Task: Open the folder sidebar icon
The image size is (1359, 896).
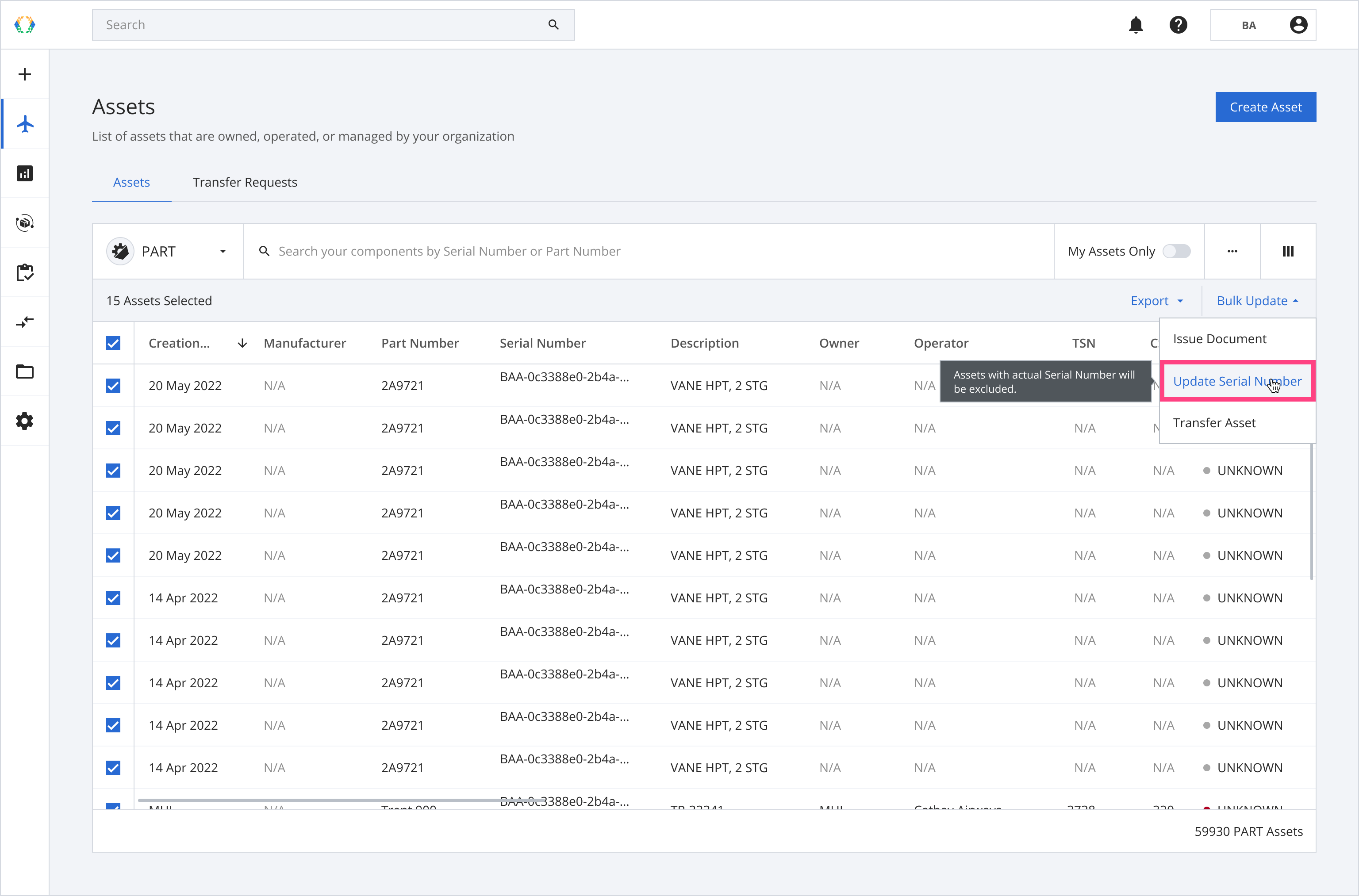Action: 25,371
